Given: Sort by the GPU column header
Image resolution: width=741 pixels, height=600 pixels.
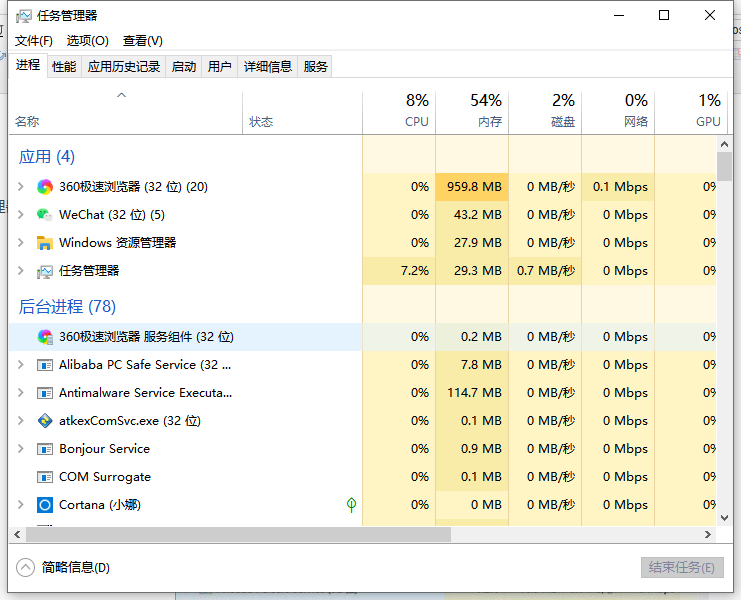Looking at the screenshot, I should pos(690,112).
